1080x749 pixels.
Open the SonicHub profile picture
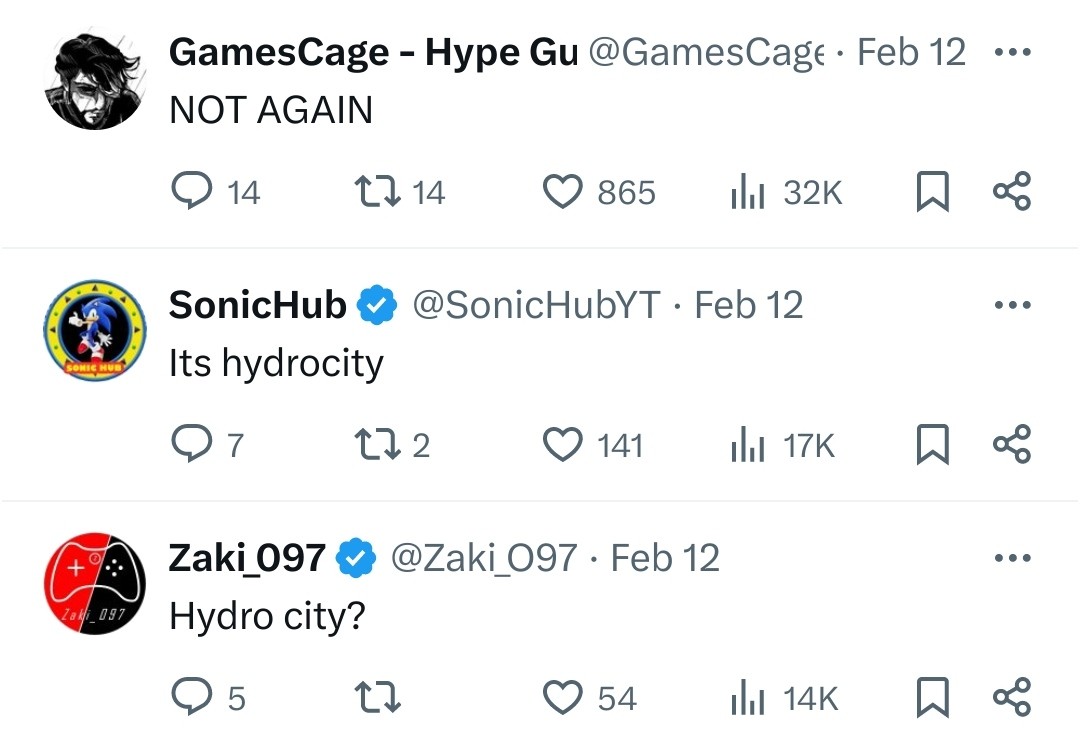95,331
